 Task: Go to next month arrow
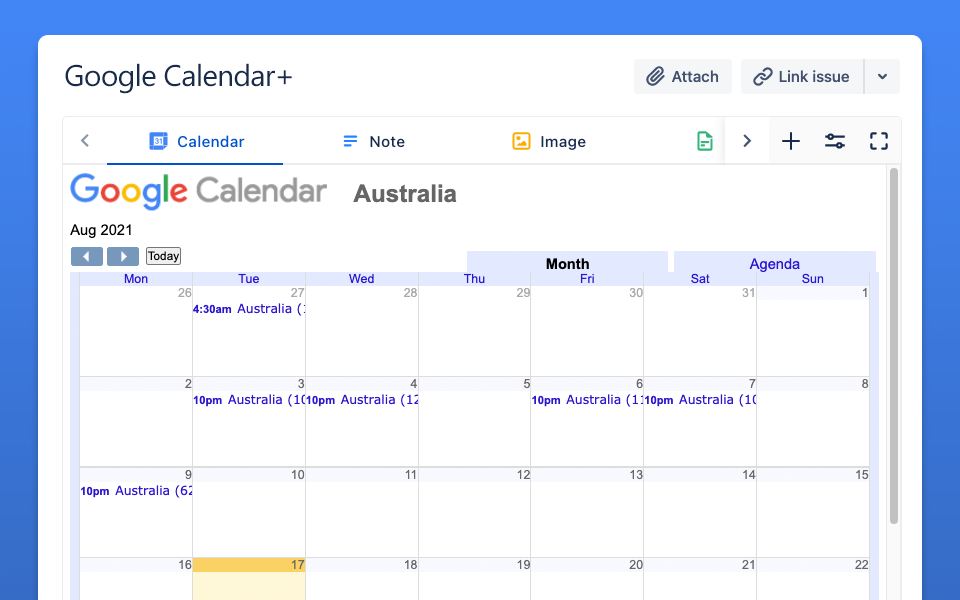coord(122,256)
